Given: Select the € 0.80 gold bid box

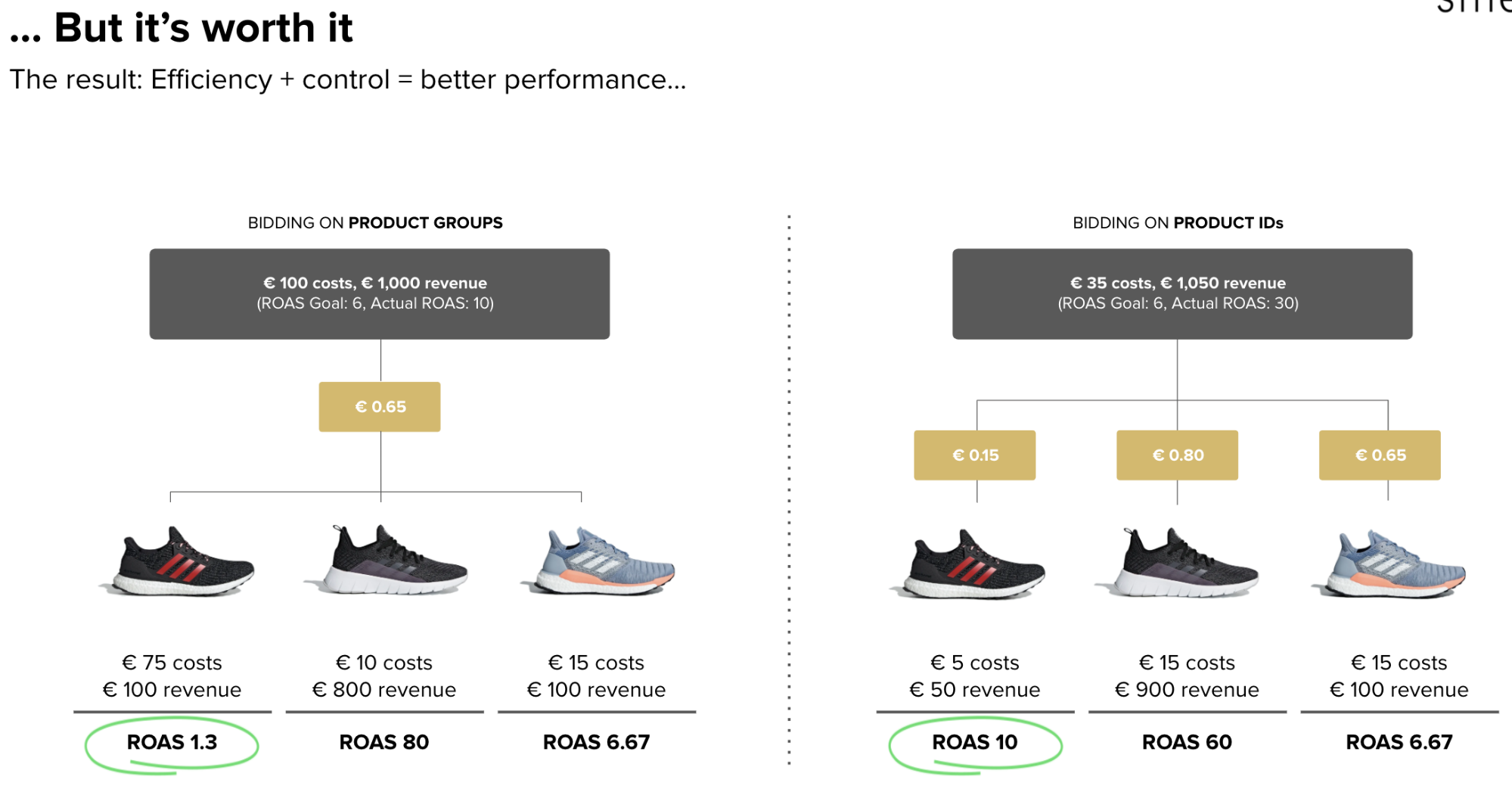Looking at the screenshot, I should (1177, 455).
